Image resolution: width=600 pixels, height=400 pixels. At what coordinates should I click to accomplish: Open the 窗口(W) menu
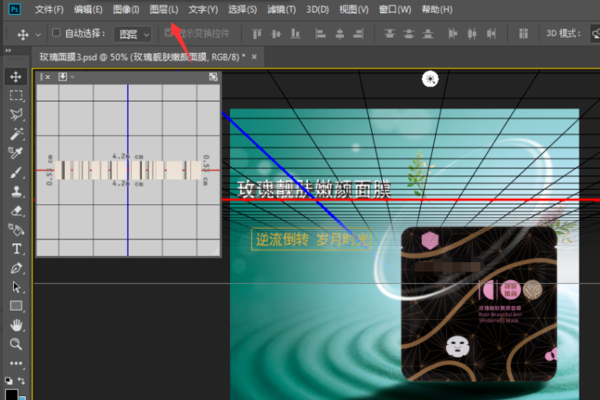click(395, 9)
